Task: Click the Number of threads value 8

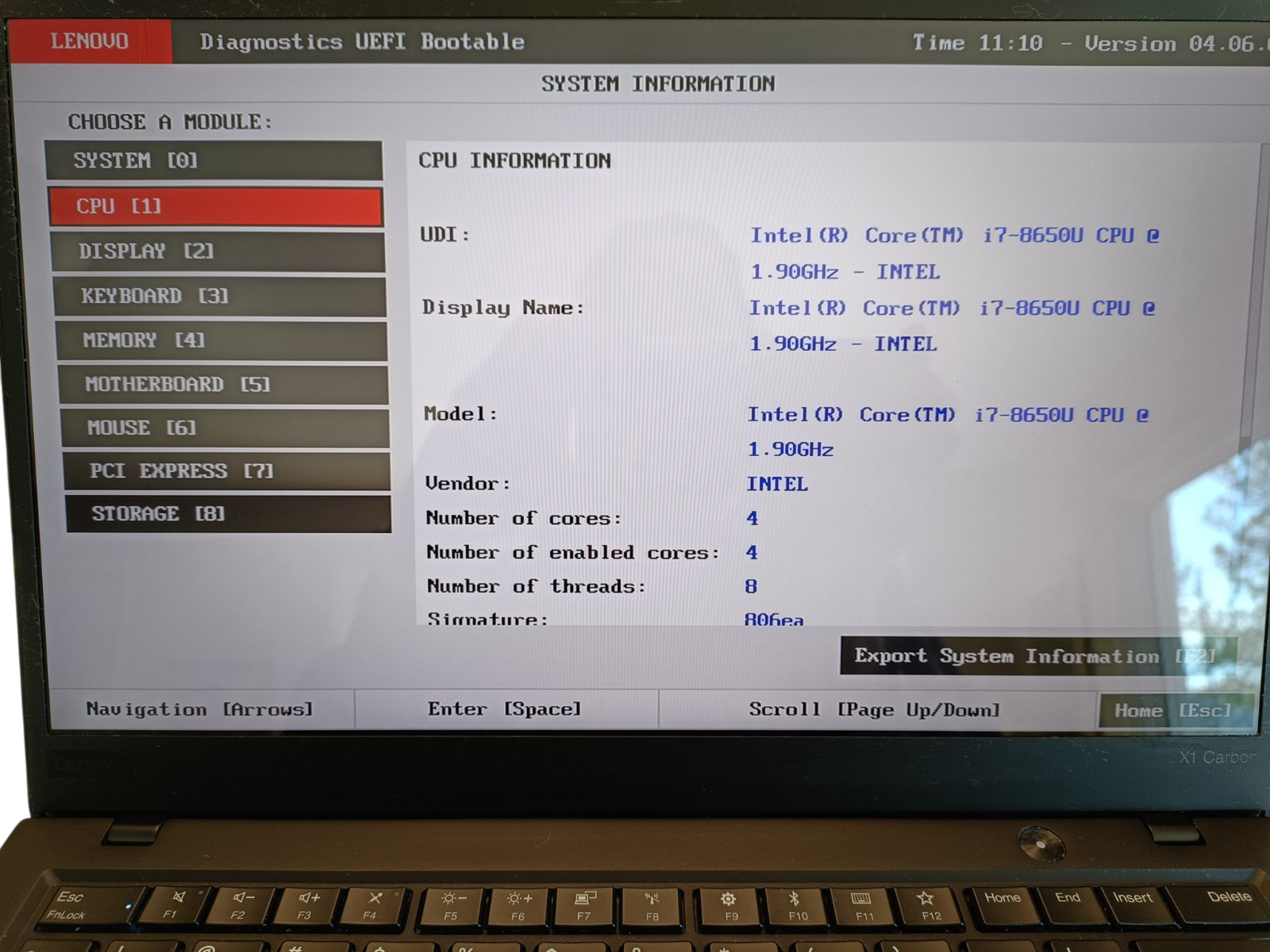Action: point(751,586)
